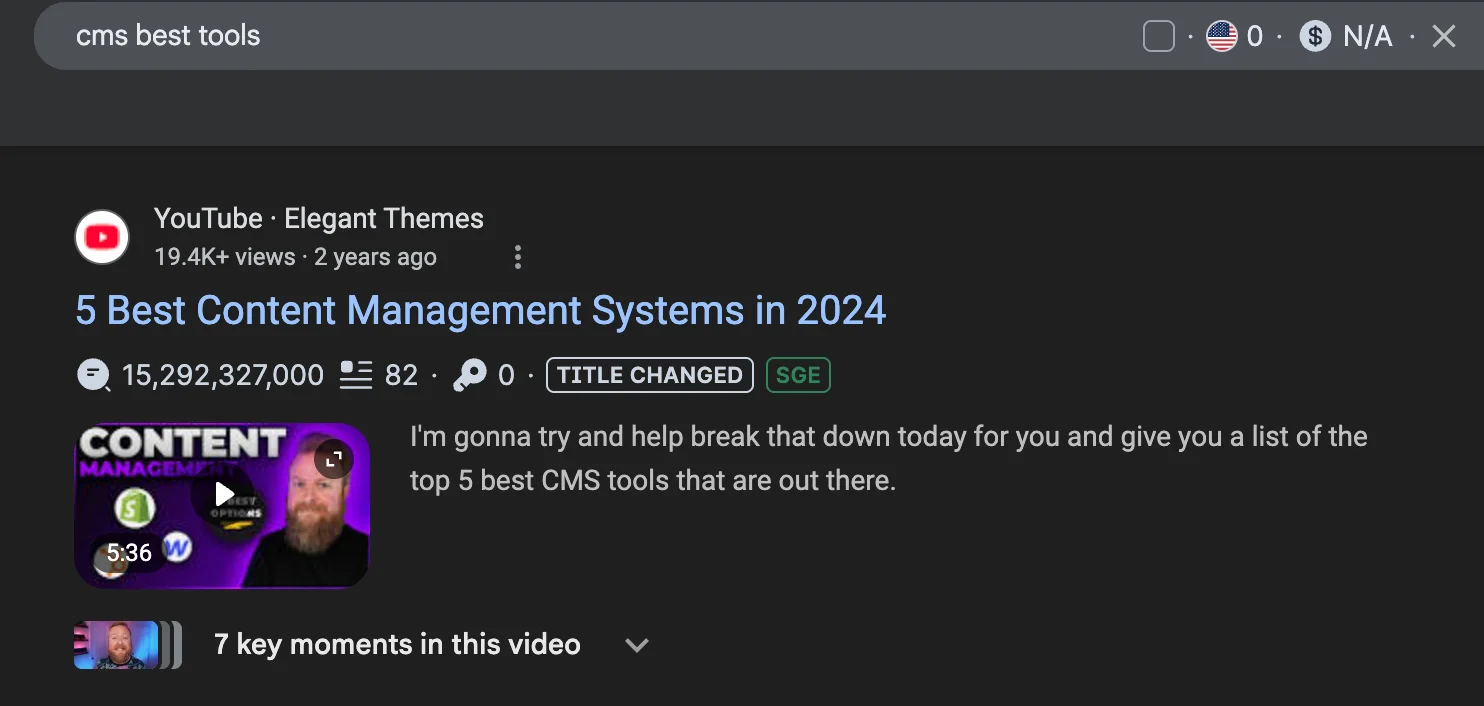Click the TITLE CHANGED badge
The width and height of the screenshot is (1484, 706).
(x=650, y=376)
